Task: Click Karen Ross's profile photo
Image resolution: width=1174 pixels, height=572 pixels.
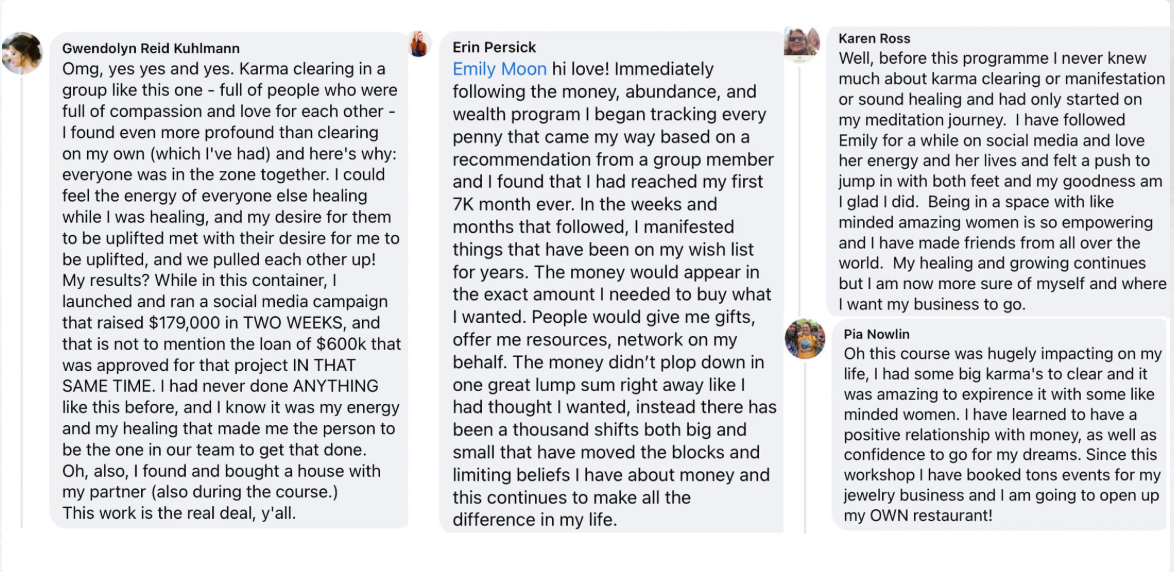Action: coord(802,42)
